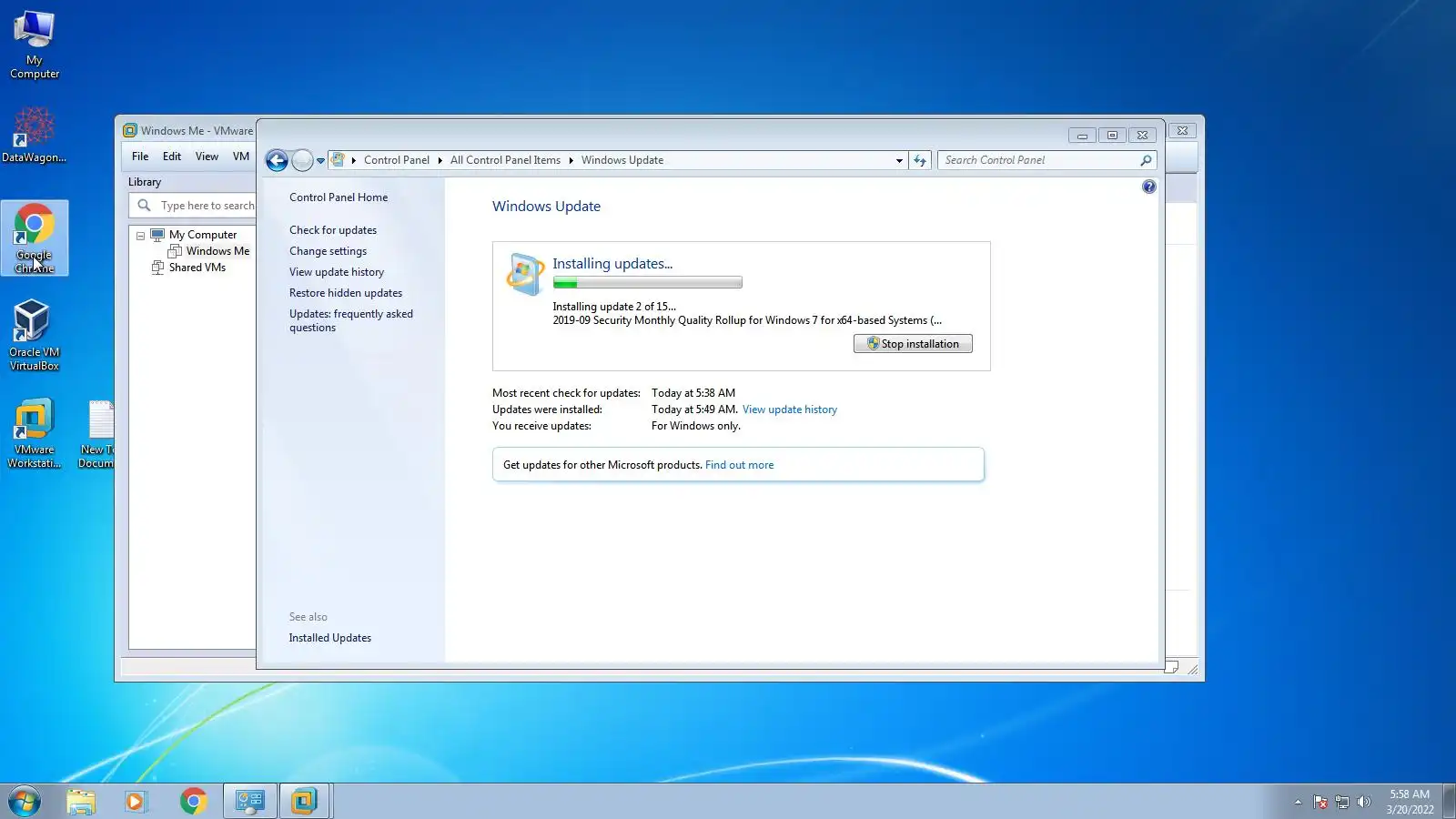Maximize the Windows Update window
The height and width of the screenshot is (819, 1456).
[1112, 136]
